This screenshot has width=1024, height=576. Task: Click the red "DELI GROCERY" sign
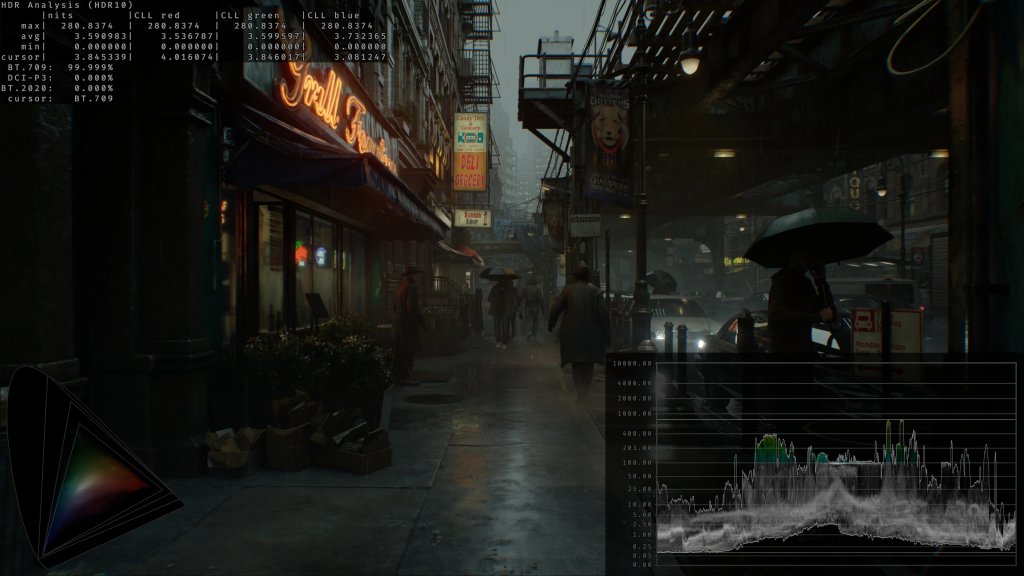point(470,171)
